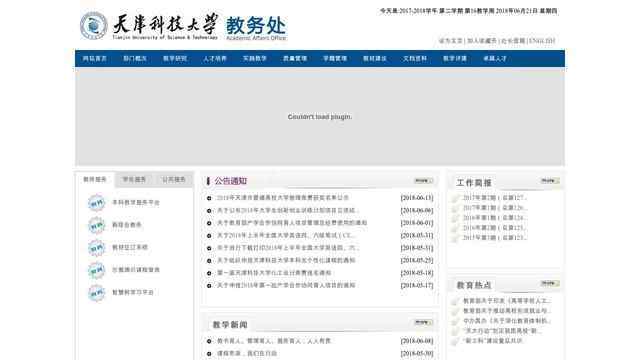The height and width of the screenshot is (360, 640).
Task: Open the announcement dated 2018-06-13
Action: coord(282,198)
